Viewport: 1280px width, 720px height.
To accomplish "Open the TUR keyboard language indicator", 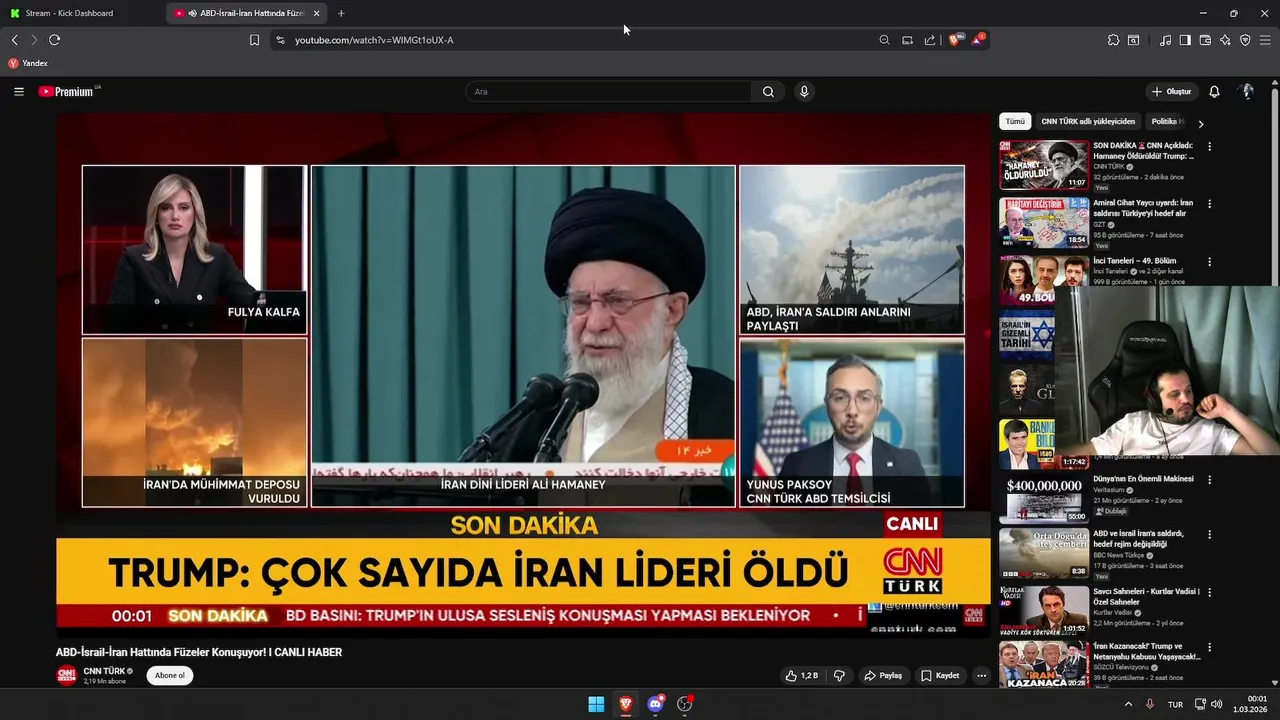I will (1176, 704).
